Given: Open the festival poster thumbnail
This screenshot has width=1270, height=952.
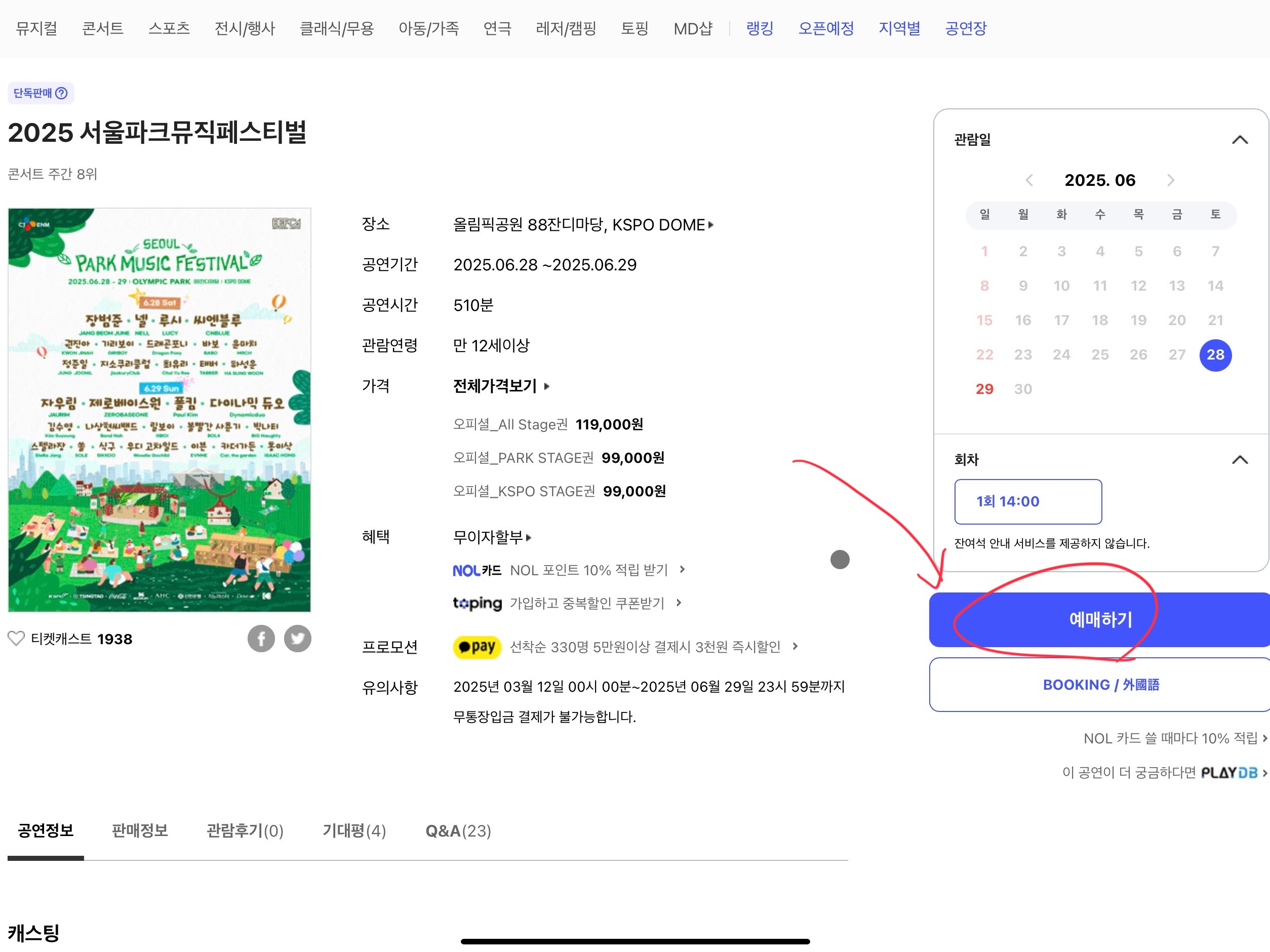Looking at the screenshot, I should [159, 410].
